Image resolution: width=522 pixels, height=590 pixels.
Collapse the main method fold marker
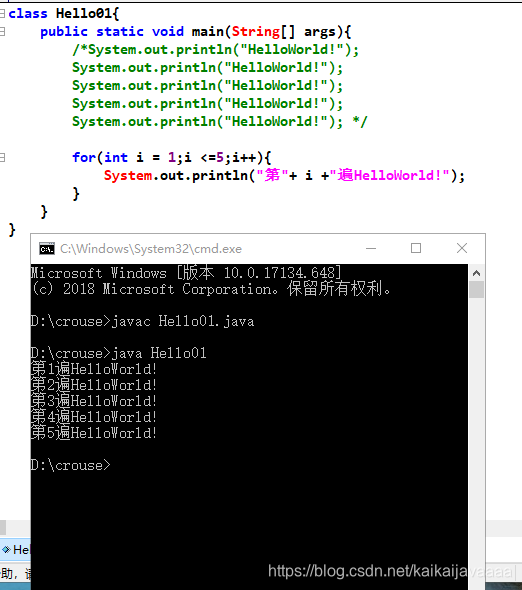coord(2,32)
